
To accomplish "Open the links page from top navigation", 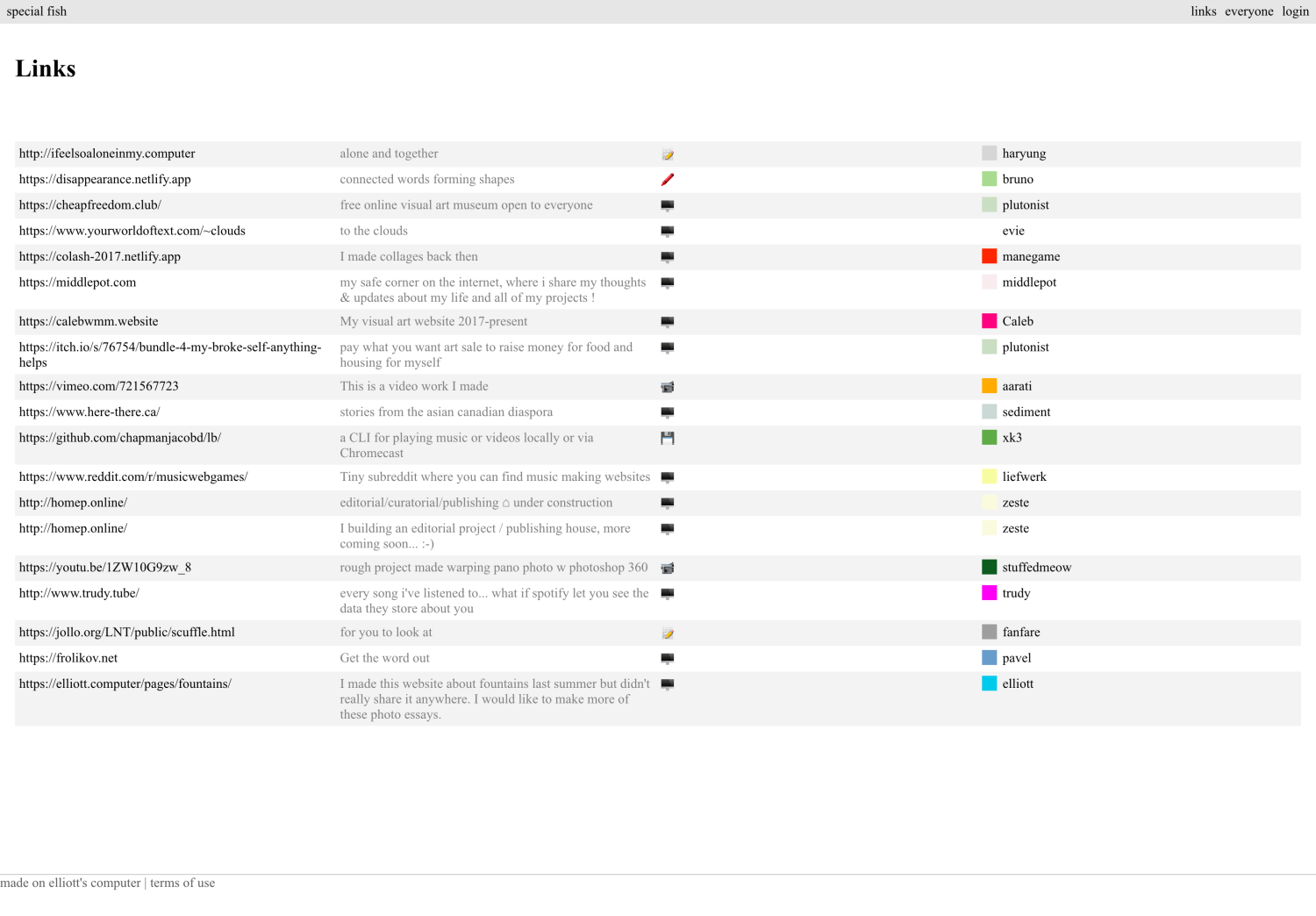I will pos(1203,11).
